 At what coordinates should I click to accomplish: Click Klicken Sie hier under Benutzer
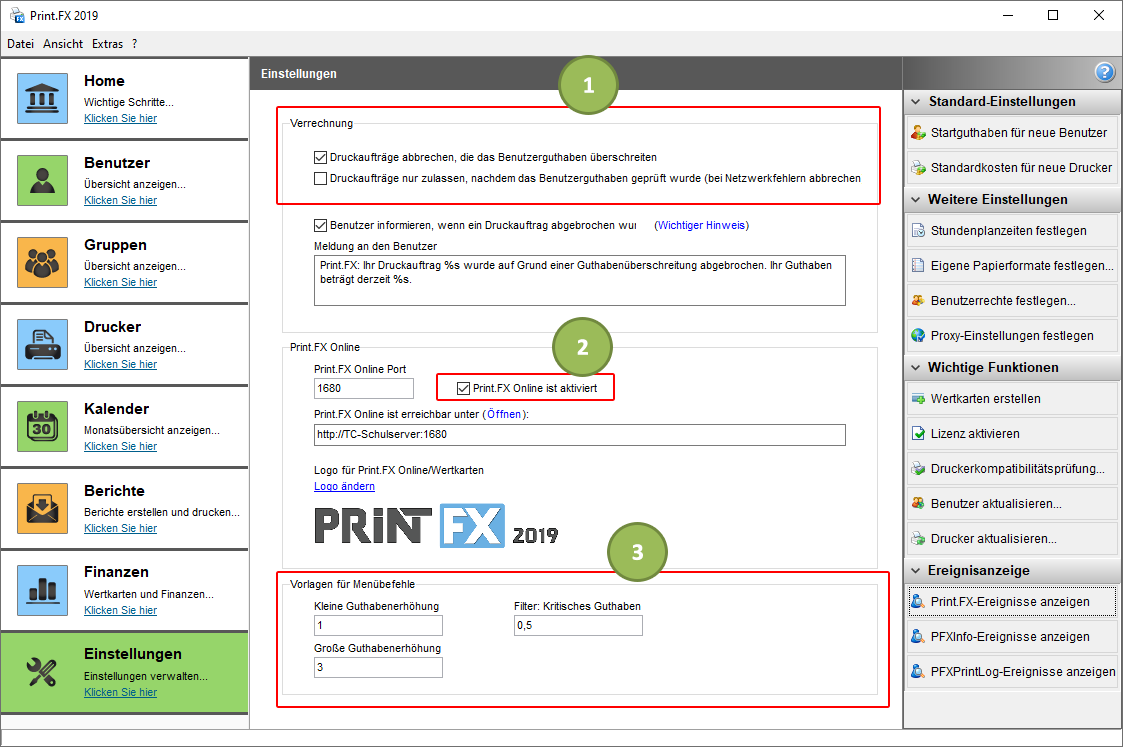[x=120, y=200]
